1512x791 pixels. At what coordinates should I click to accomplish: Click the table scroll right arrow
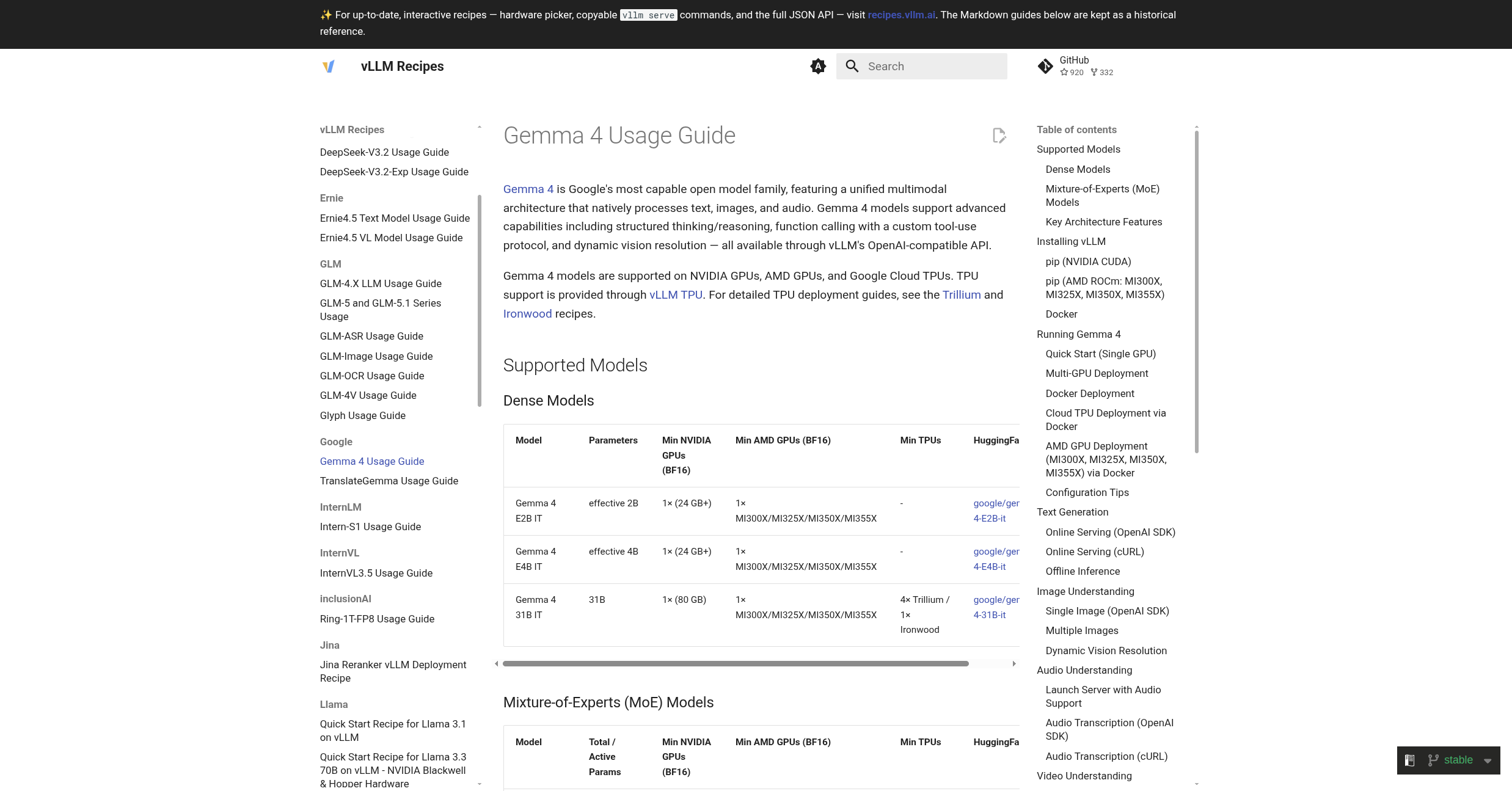(1014, 663)
